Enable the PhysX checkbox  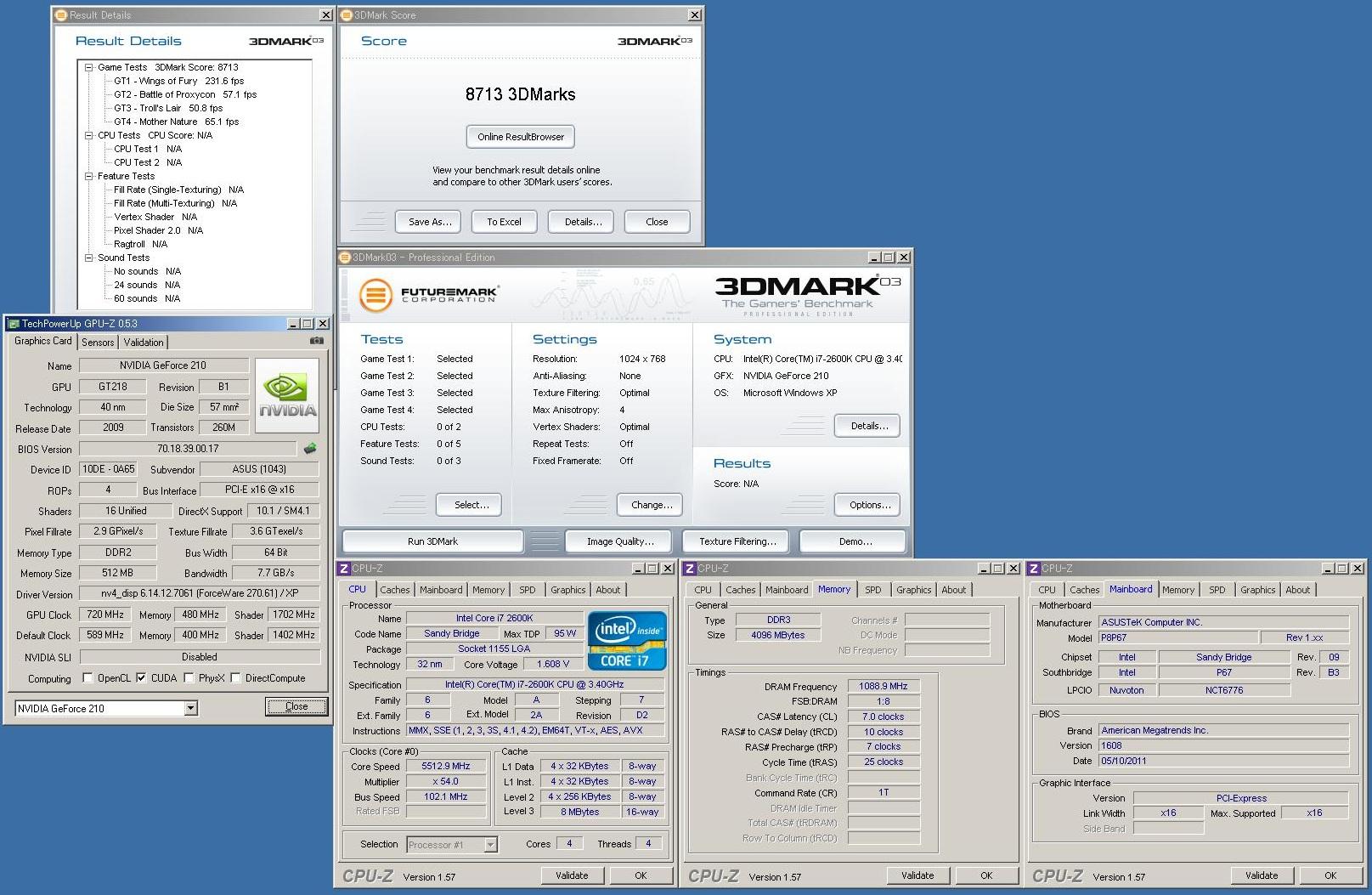189,677
